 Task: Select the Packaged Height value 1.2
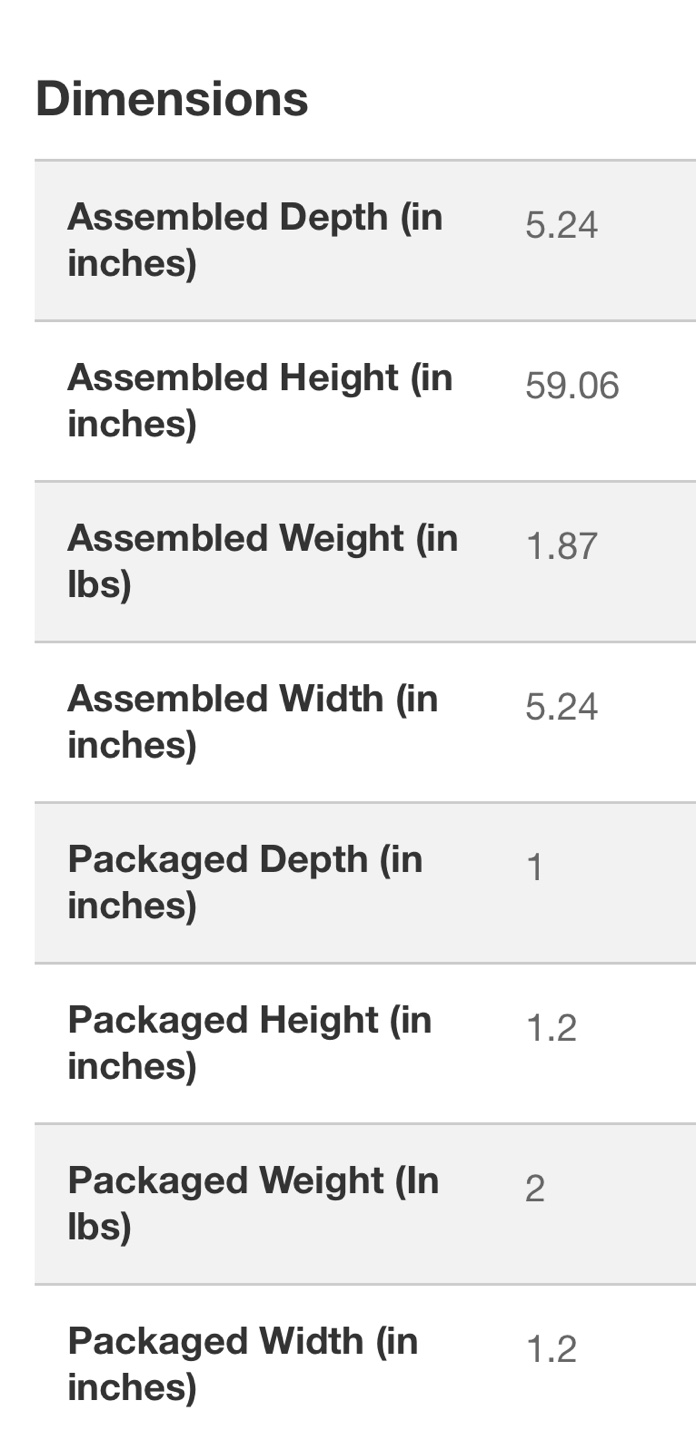(x=551, y=1028)
